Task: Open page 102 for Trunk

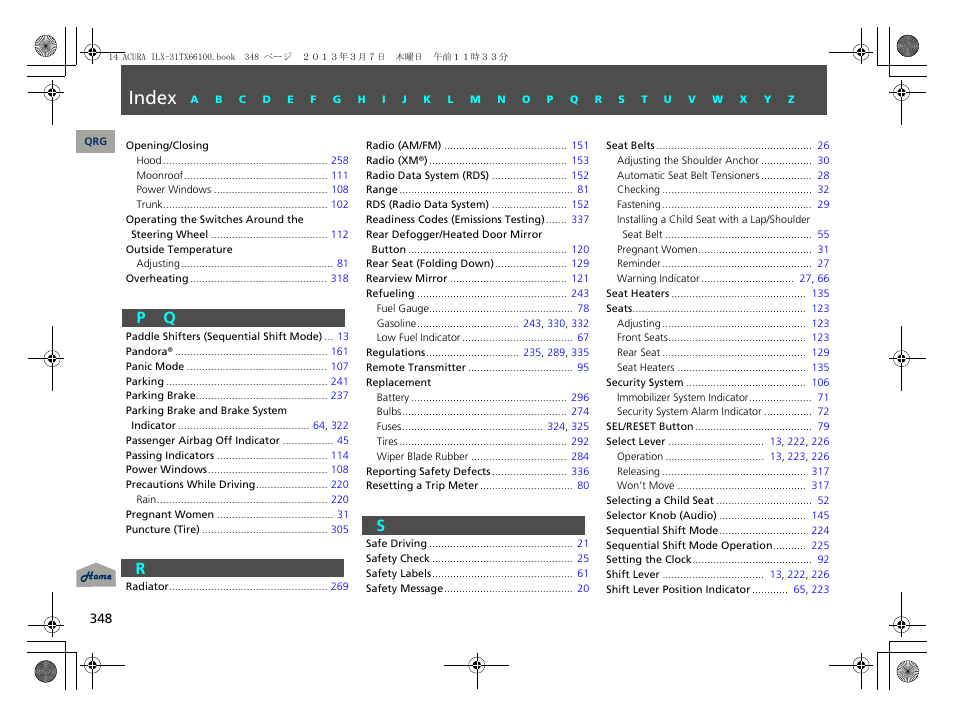Action: coord(339,204)
